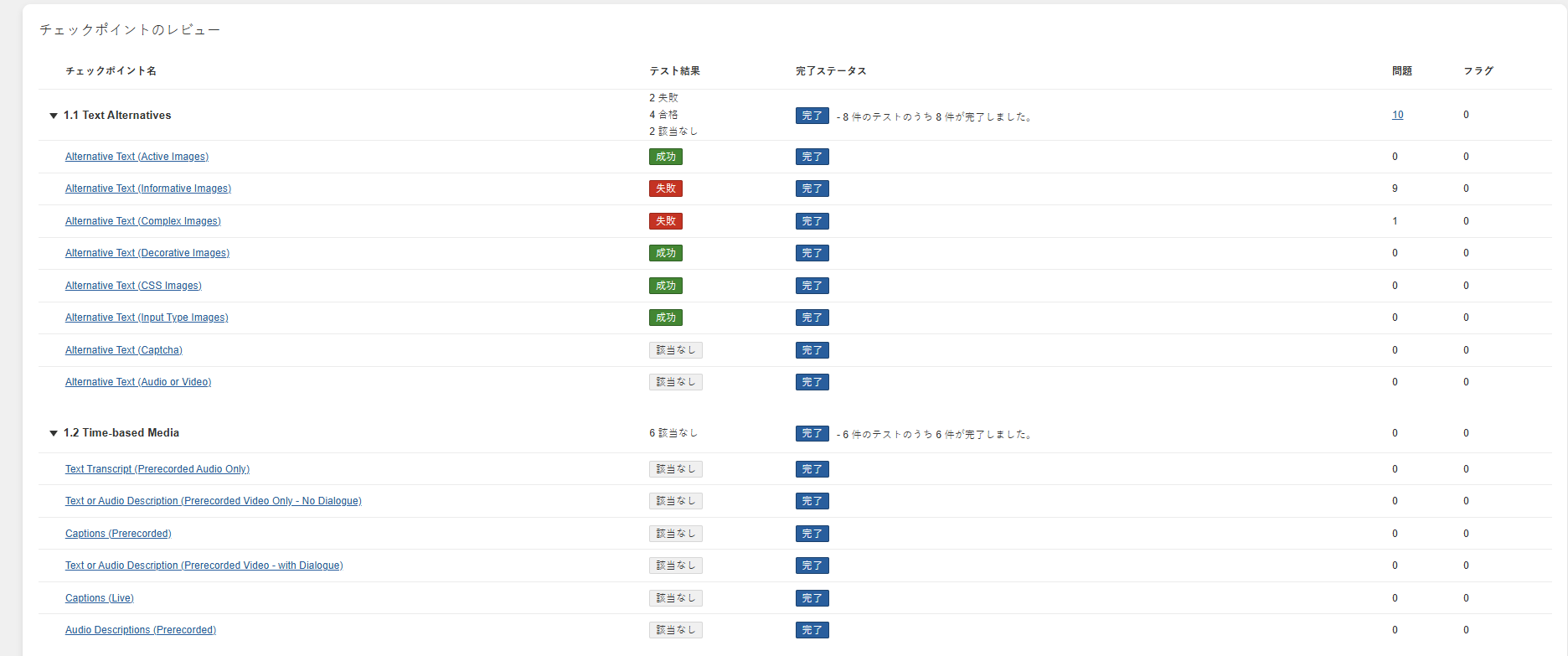Open the 10 issues link for Text Alternatives
Image resolution: width=1568 pixels, height=656 pixels.
pyautogui.click(x=1397, y=115)
